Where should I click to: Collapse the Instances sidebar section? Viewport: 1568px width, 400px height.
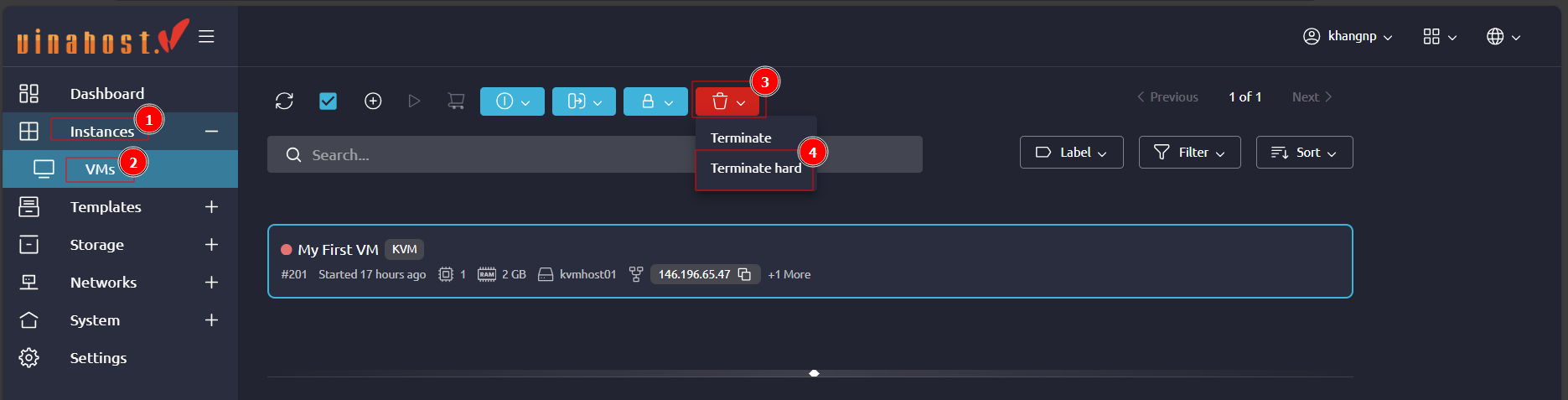tap(211, 132)
